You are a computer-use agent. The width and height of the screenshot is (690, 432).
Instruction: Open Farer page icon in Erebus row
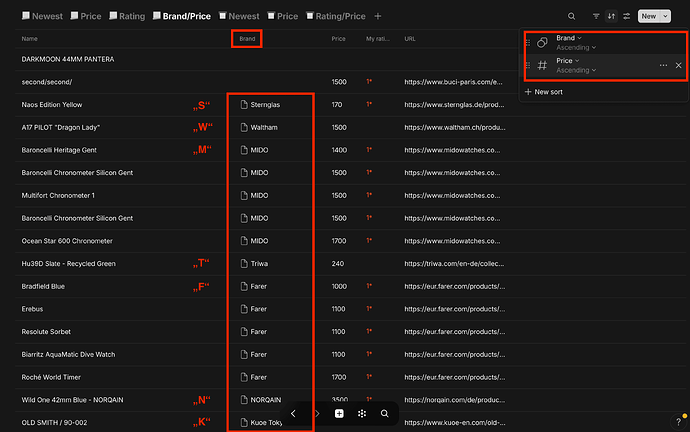click(x=244, y=309)
